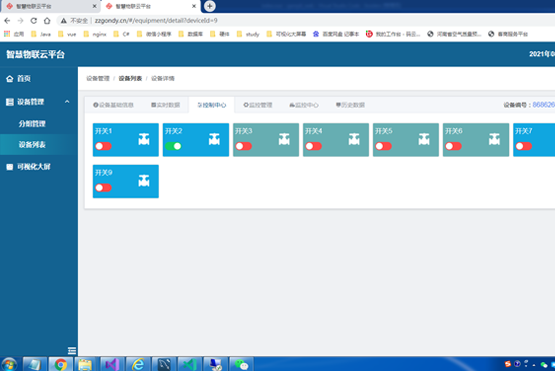Viewport: 555px width, 371px height.
Task: Toggle the 开关5 switch
Action: coord(384,146)
